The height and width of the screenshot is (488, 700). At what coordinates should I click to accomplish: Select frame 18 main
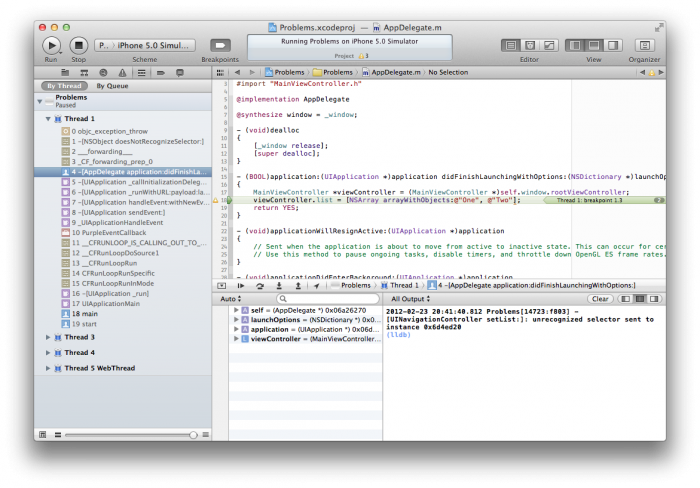(x=123, y=314)
